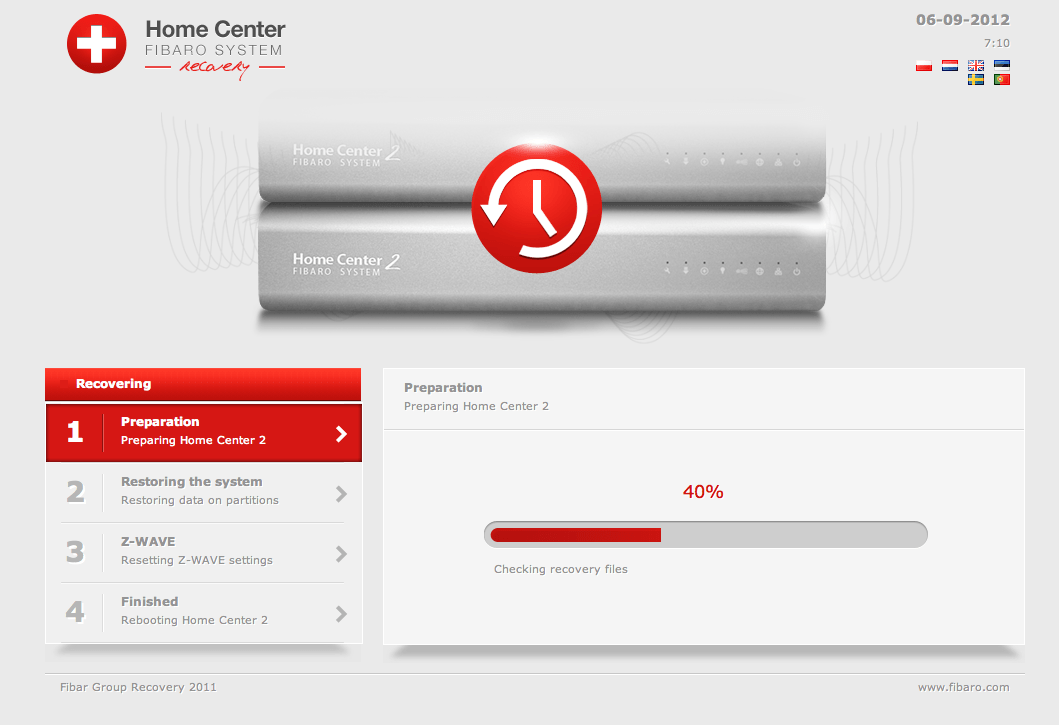The image size is (1059, 725).
Task: Choose the Estonian flag language
Action: pyautogui.click(x=1002, y=66)
